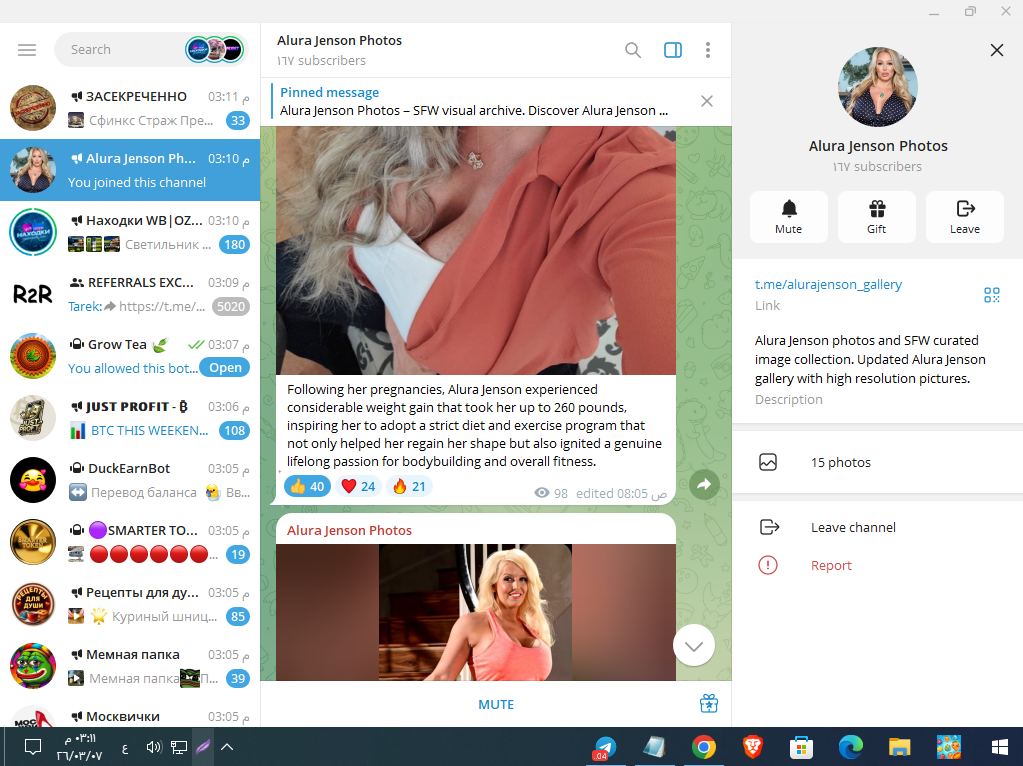The width and height of the screenshot is (1023, 766).
Task: Send a Gift from the info panel
Action: click(877, 217)
